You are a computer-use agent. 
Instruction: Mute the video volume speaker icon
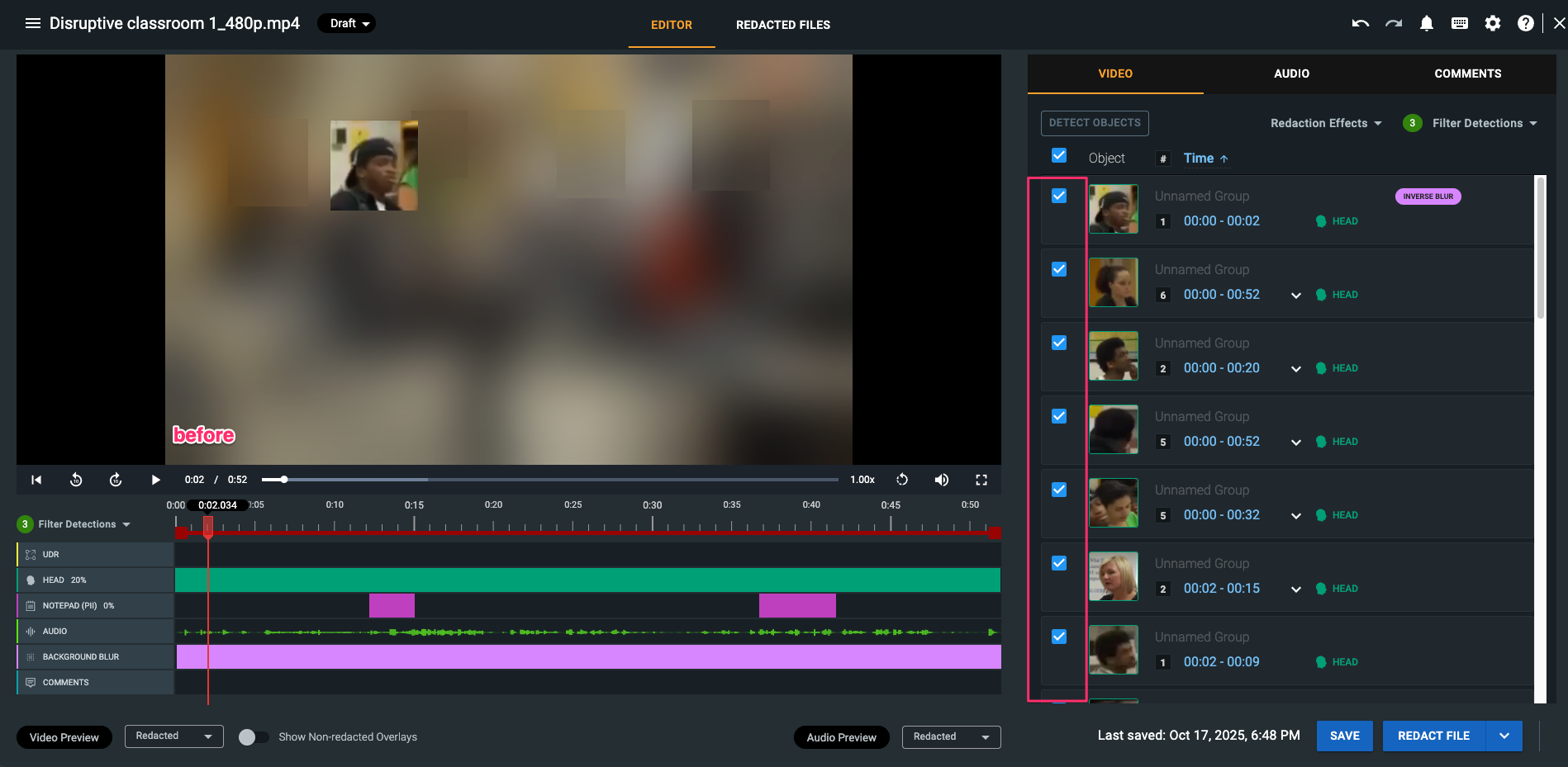click(x=941, y=480)
